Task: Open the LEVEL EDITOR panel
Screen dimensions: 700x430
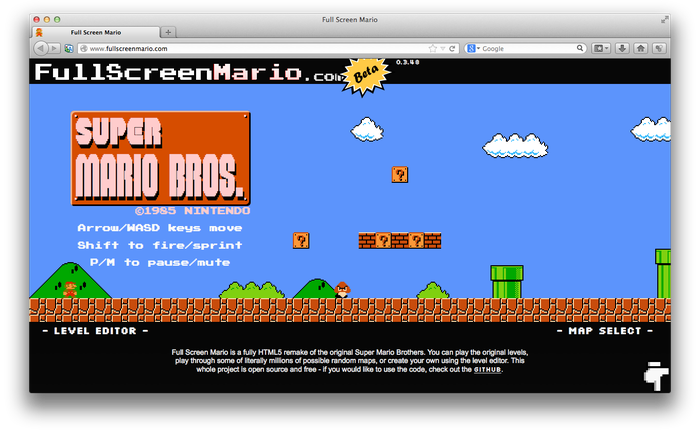Action: pyautogui.click(x=96, y=331)
